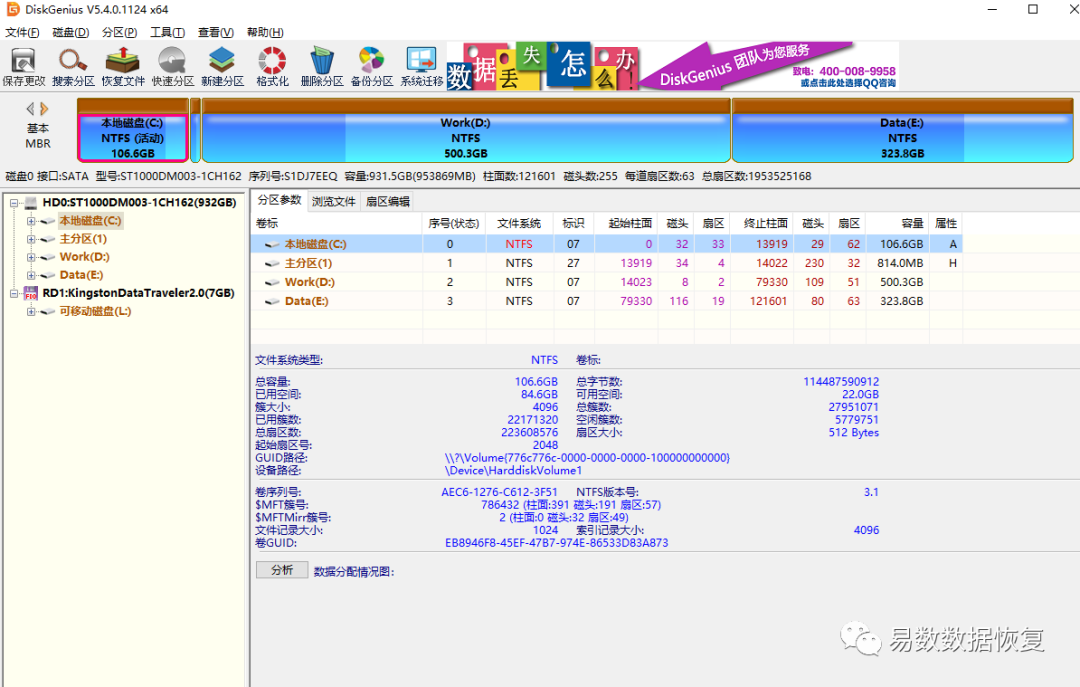The height and width of the screenshot is (687, 1080).
Task: Switch to the 扇区编辑 tab
Action: (x=387, y=201)
